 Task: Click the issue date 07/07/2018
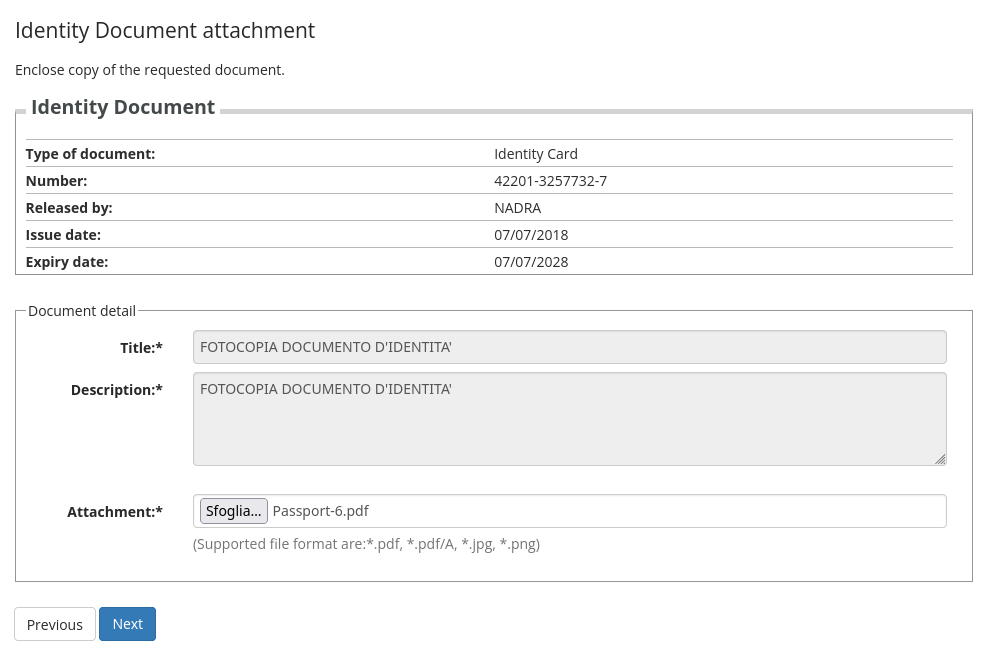[x=531, y=235]
